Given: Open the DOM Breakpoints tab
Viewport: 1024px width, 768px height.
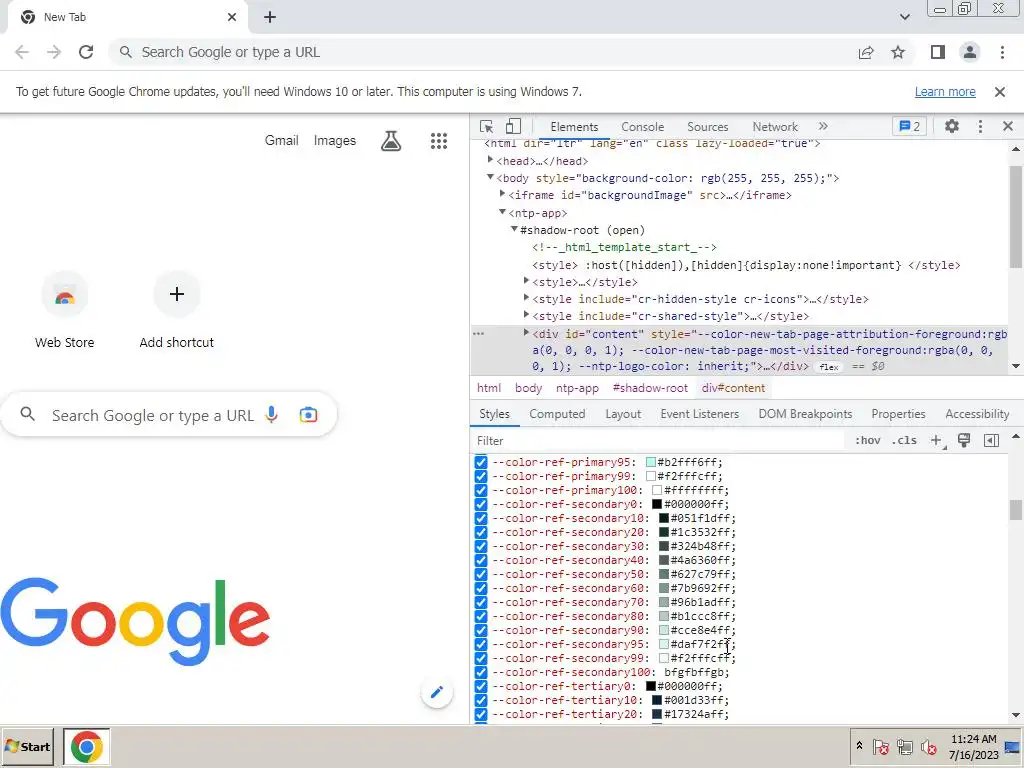Looking at the screenshot, I should pyautogui.click(x=805, y=414).
